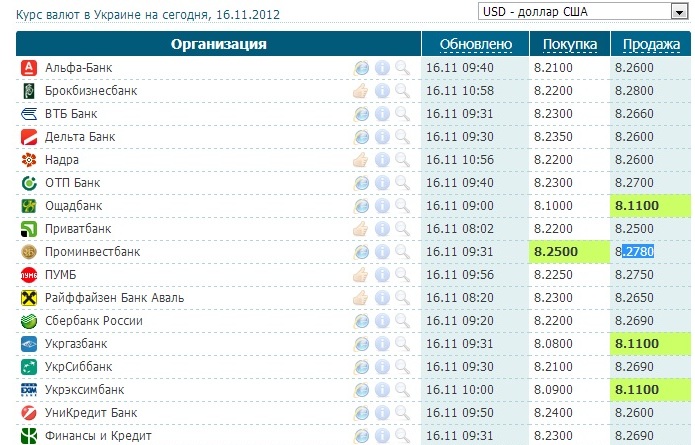Open ВТБ Банк website globe icon

pyautogui.click(x=361, y=114)
